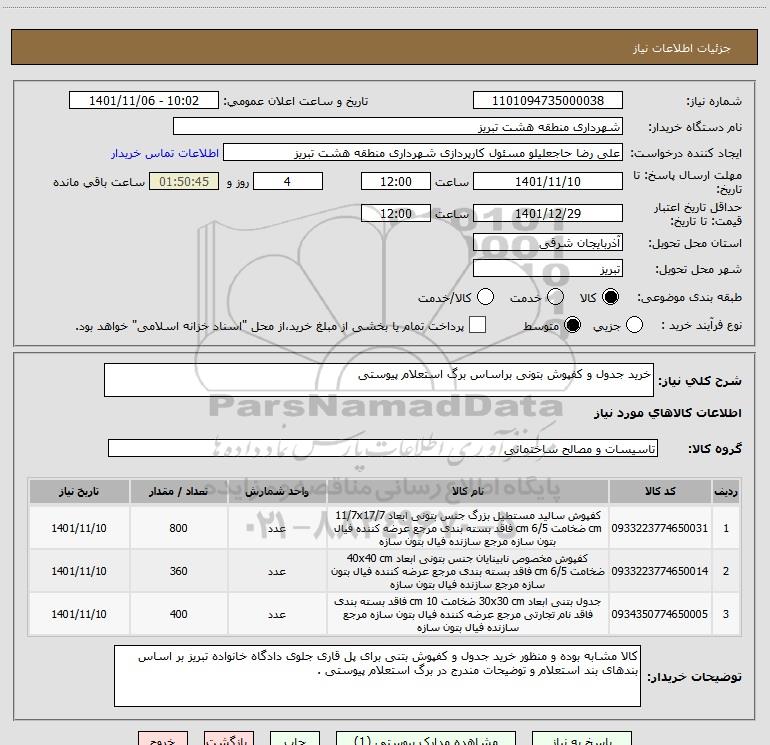Image resolution: width=770 pixels, height=745 pixels.
Task: Click product name کفپوش مخصوص نابینایان
Action: (468, 571)
